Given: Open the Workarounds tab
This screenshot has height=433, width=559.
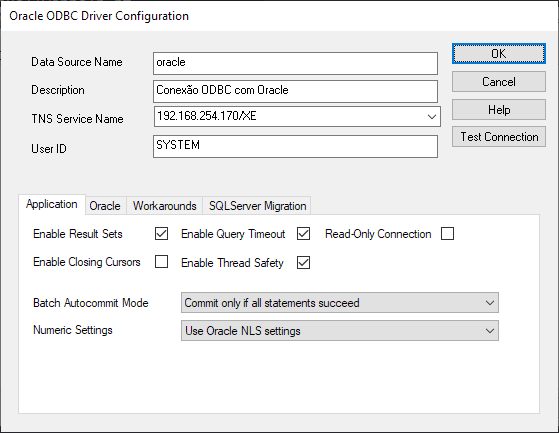Looking at the screenshot, I should [164, 206].
